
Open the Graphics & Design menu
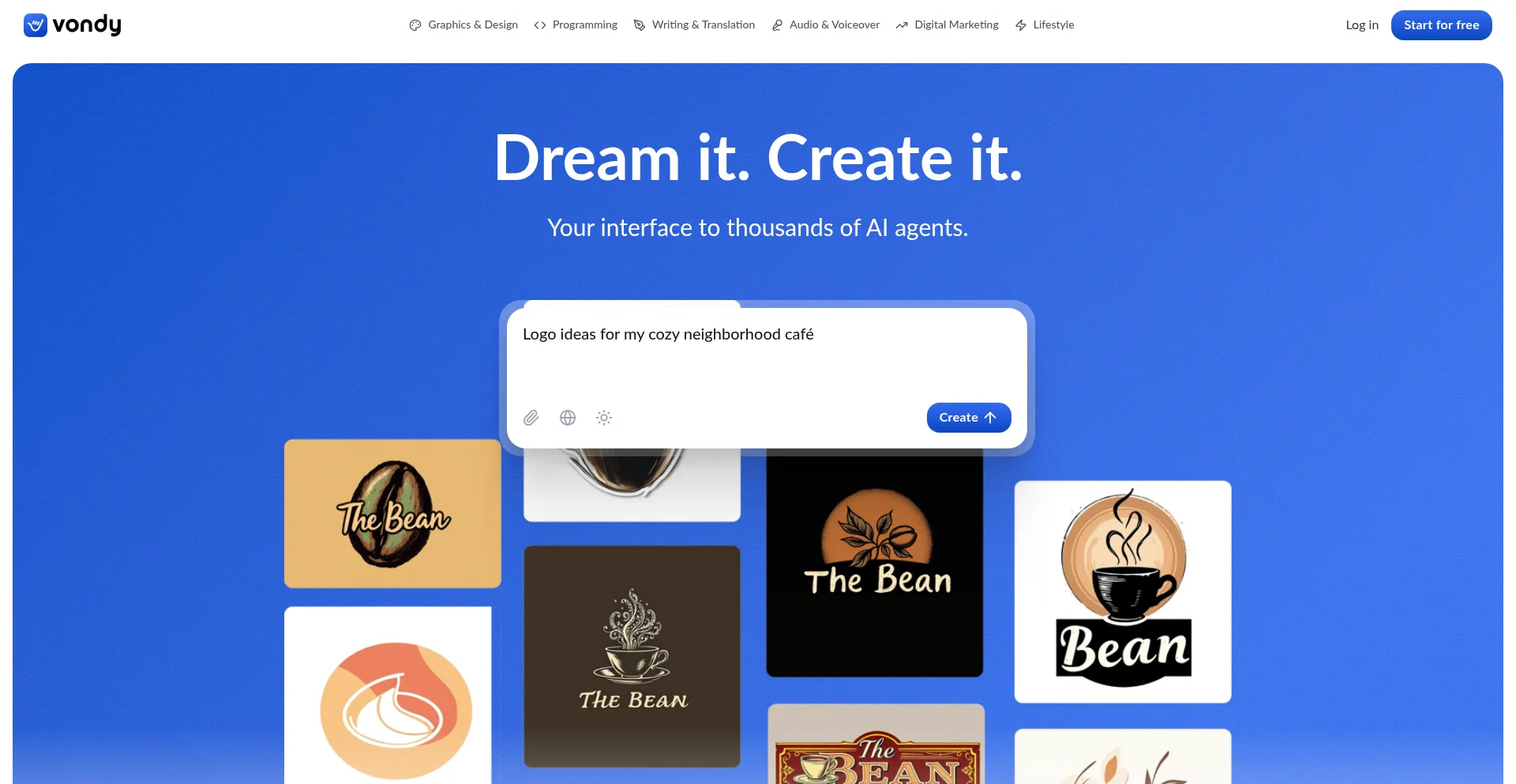tap(463, 25)
